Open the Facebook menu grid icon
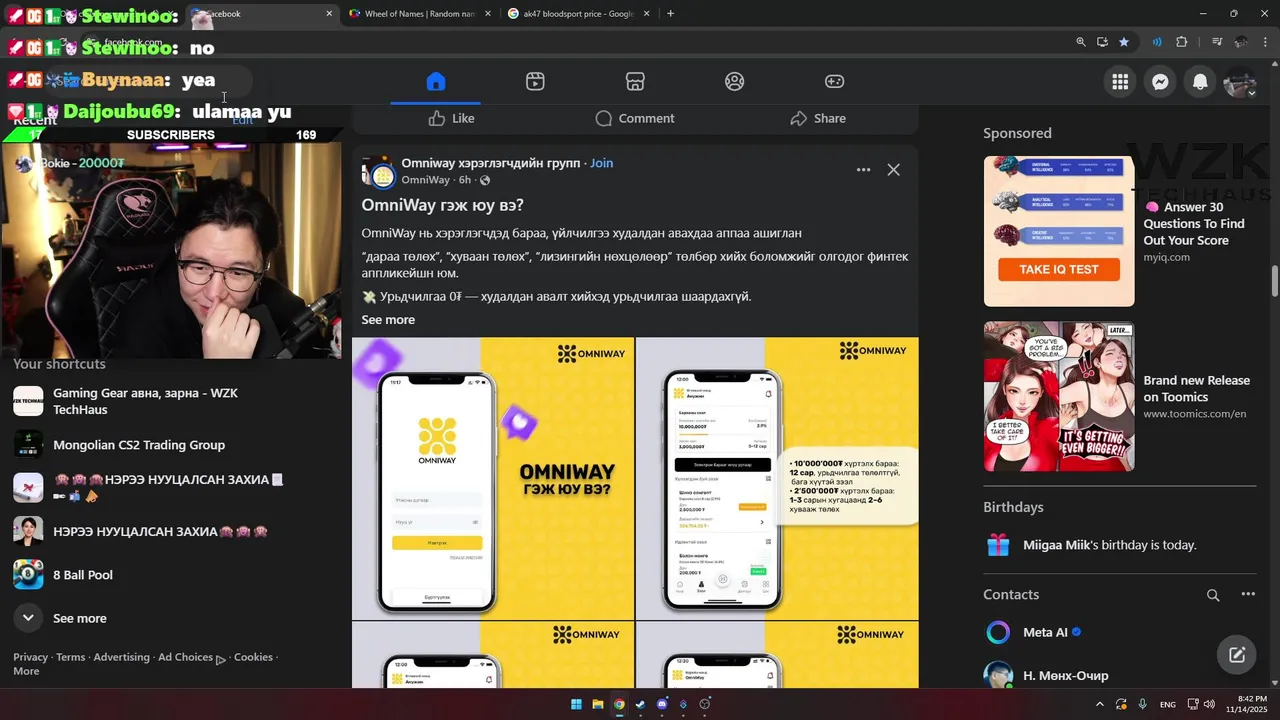This screenshot has width=1280, height=720. click(1120, 82)
